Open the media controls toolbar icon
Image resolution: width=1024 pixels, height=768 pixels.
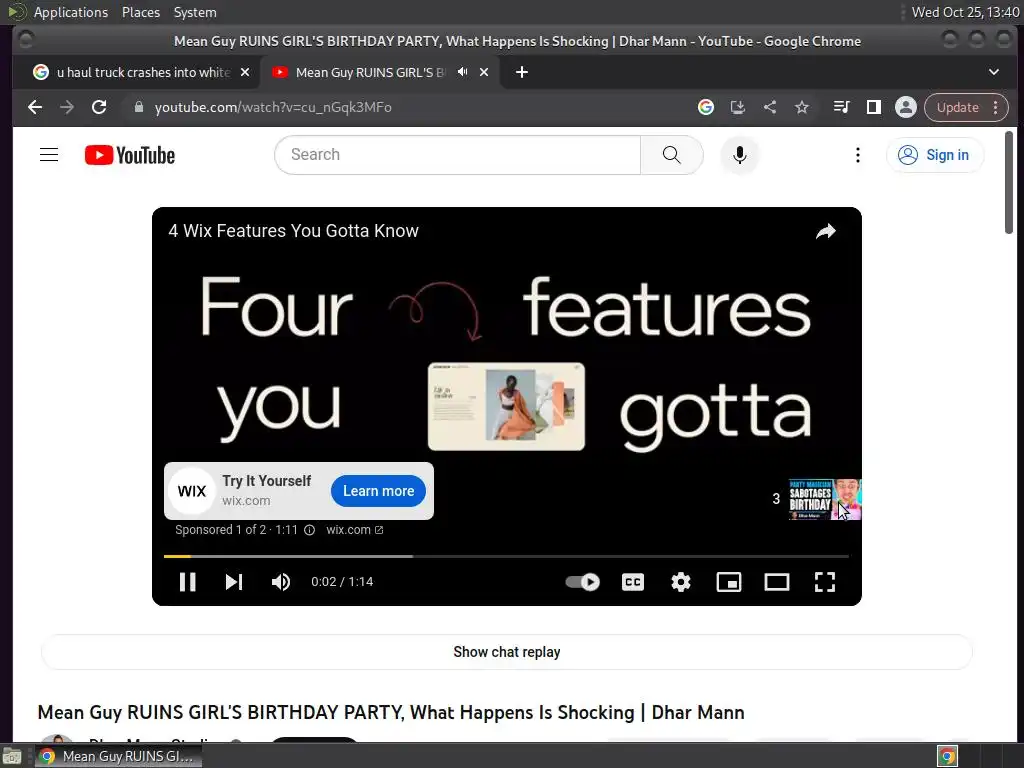(x=841, y=107)
